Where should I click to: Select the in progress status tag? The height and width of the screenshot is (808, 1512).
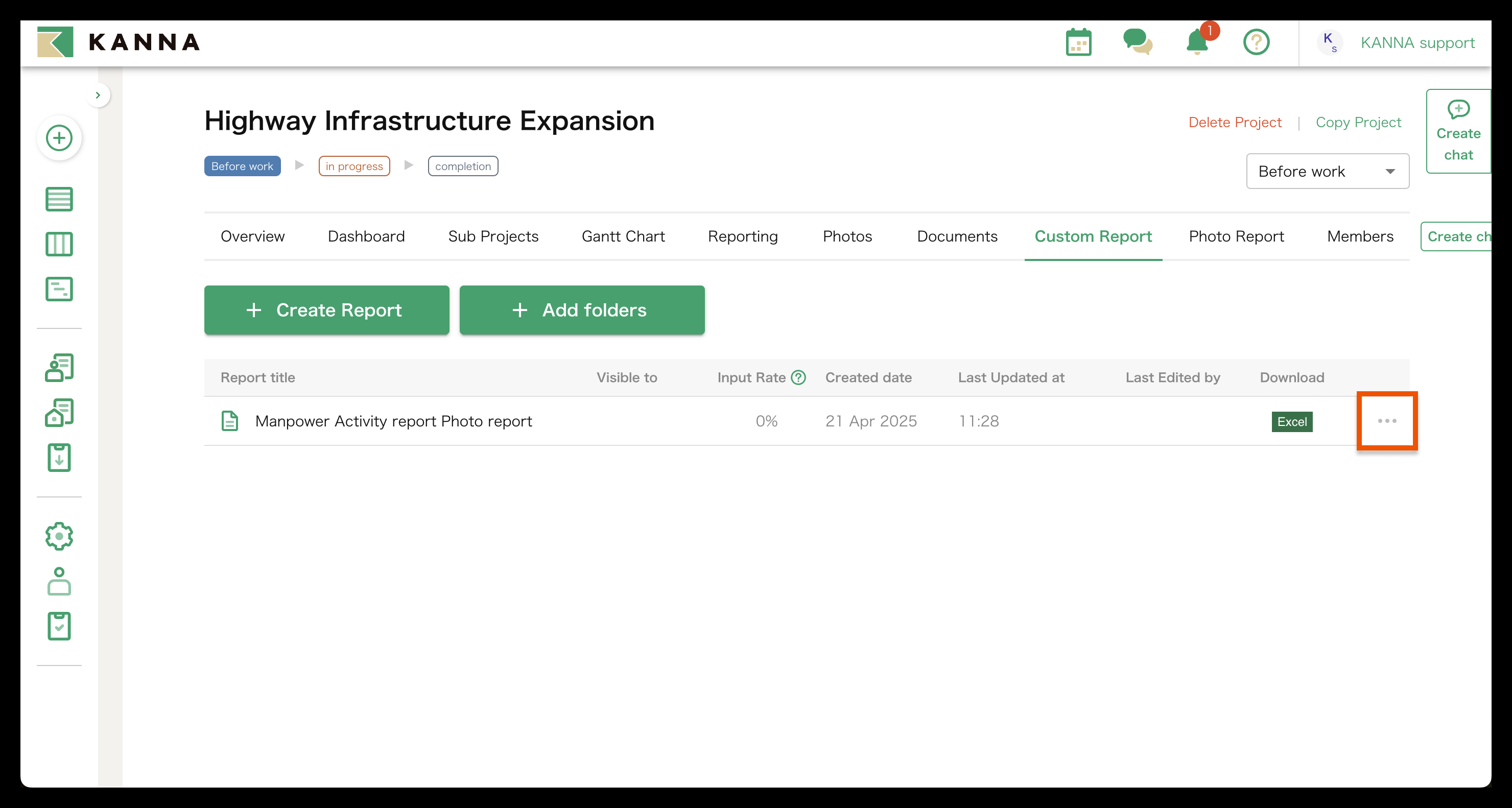tap(354, 166)
